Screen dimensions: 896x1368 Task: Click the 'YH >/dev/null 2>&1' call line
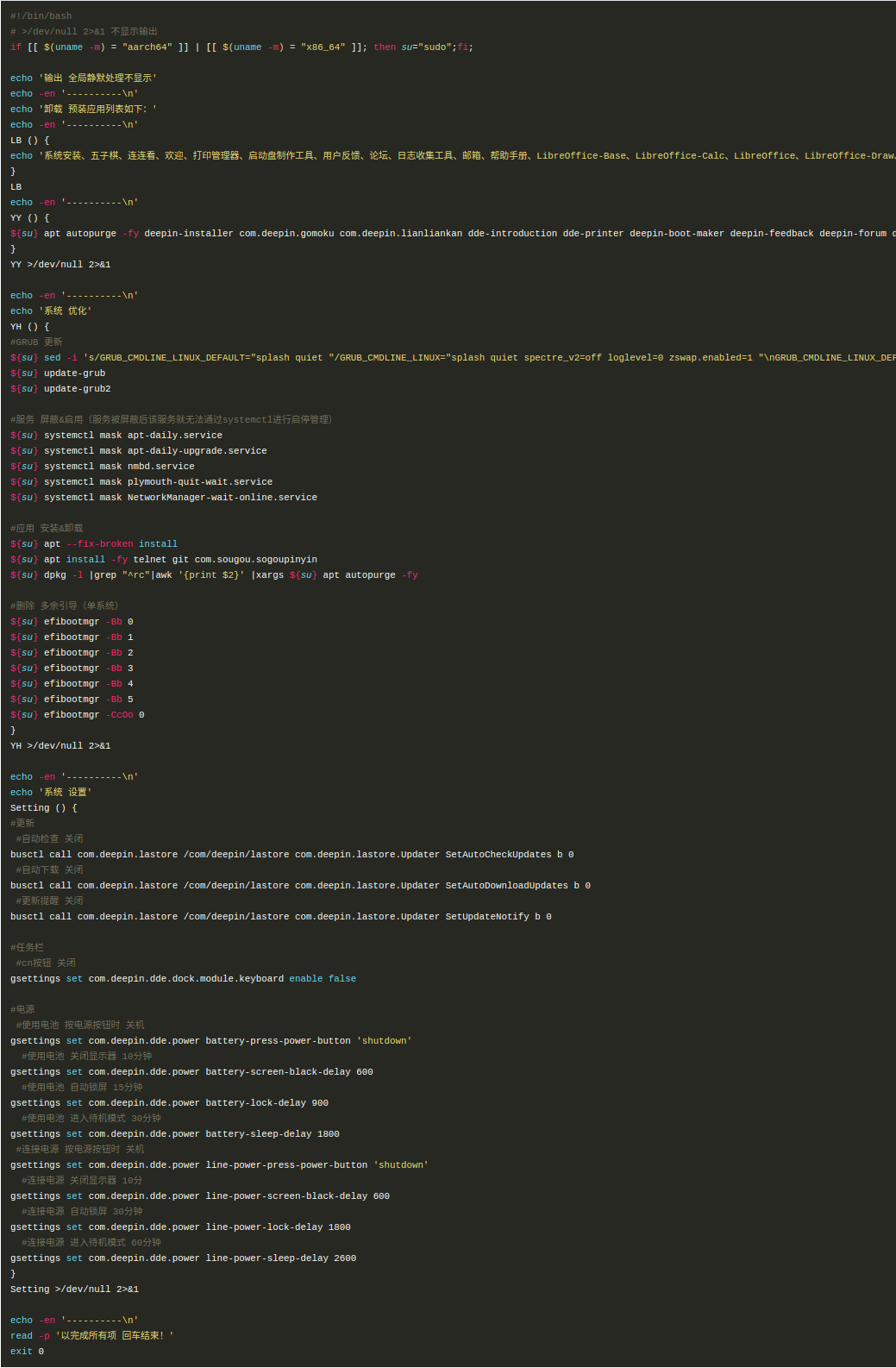60,746
